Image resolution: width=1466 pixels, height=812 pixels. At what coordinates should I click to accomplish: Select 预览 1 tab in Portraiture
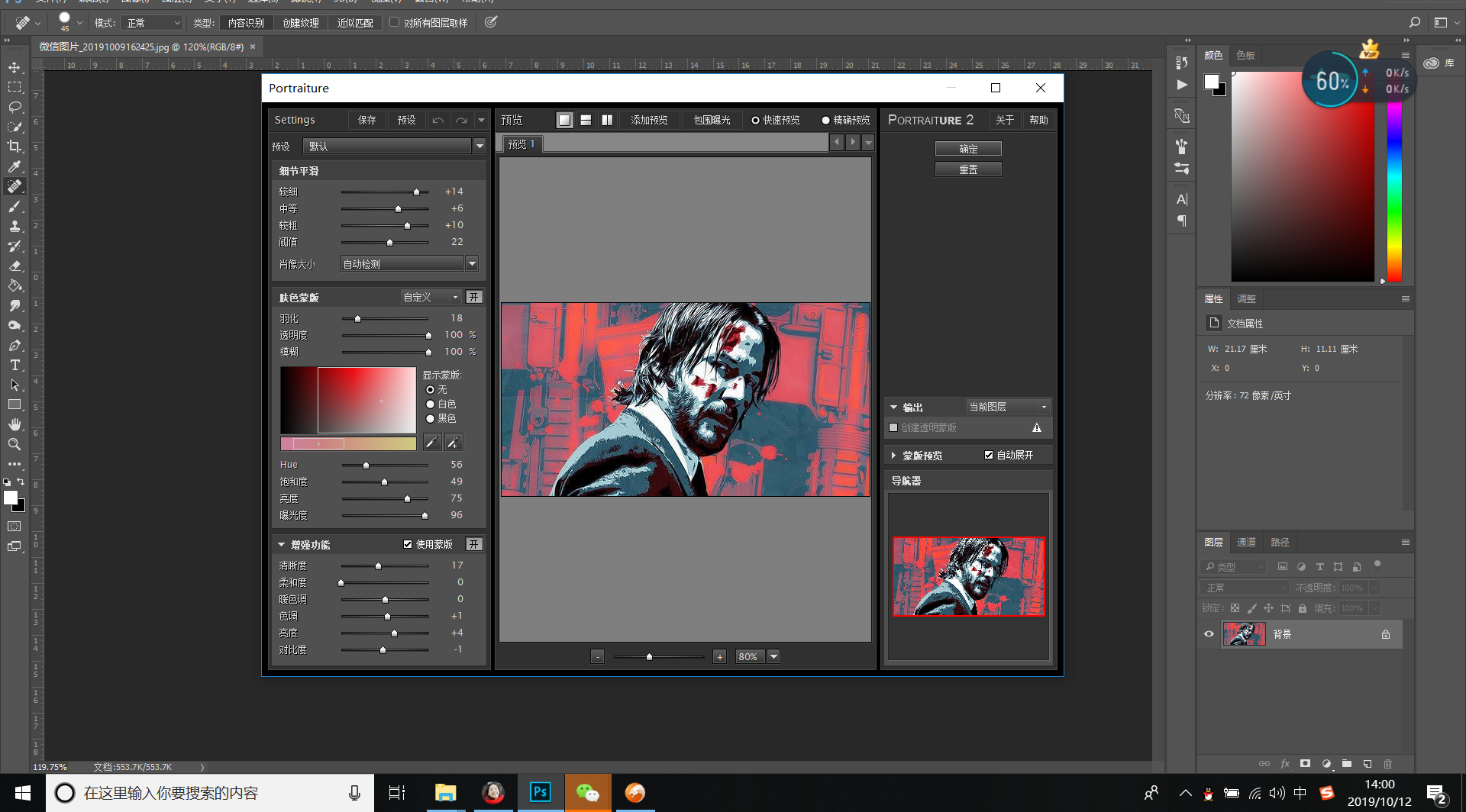[521, 143]
